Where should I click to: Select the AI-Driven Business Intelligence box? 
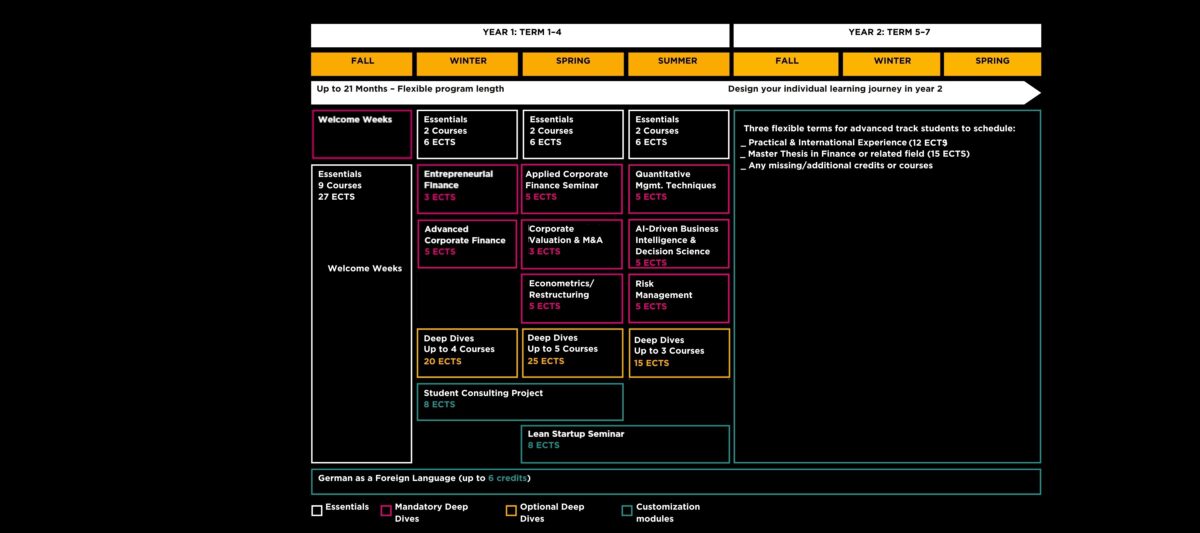pyautogui.click(x=679, y=244)
